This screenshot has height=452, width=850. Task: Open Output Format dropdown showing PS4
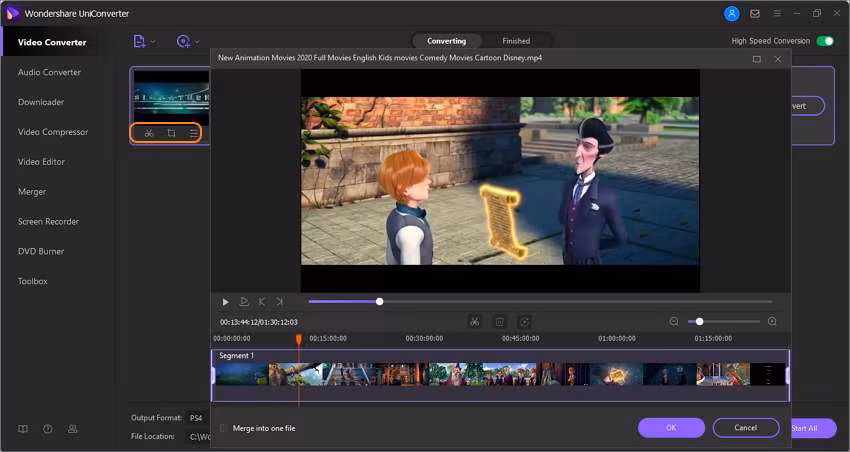(x=197, y=418)
